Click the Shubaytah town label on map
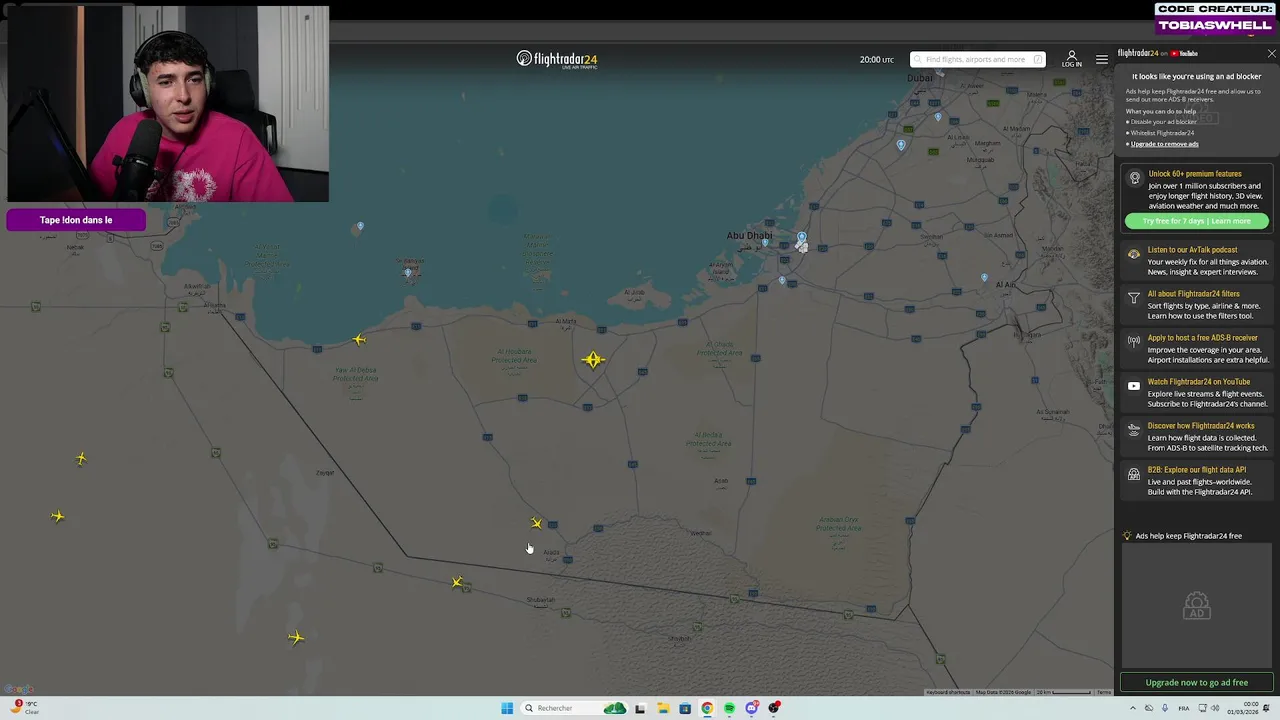 coord(540,600)
